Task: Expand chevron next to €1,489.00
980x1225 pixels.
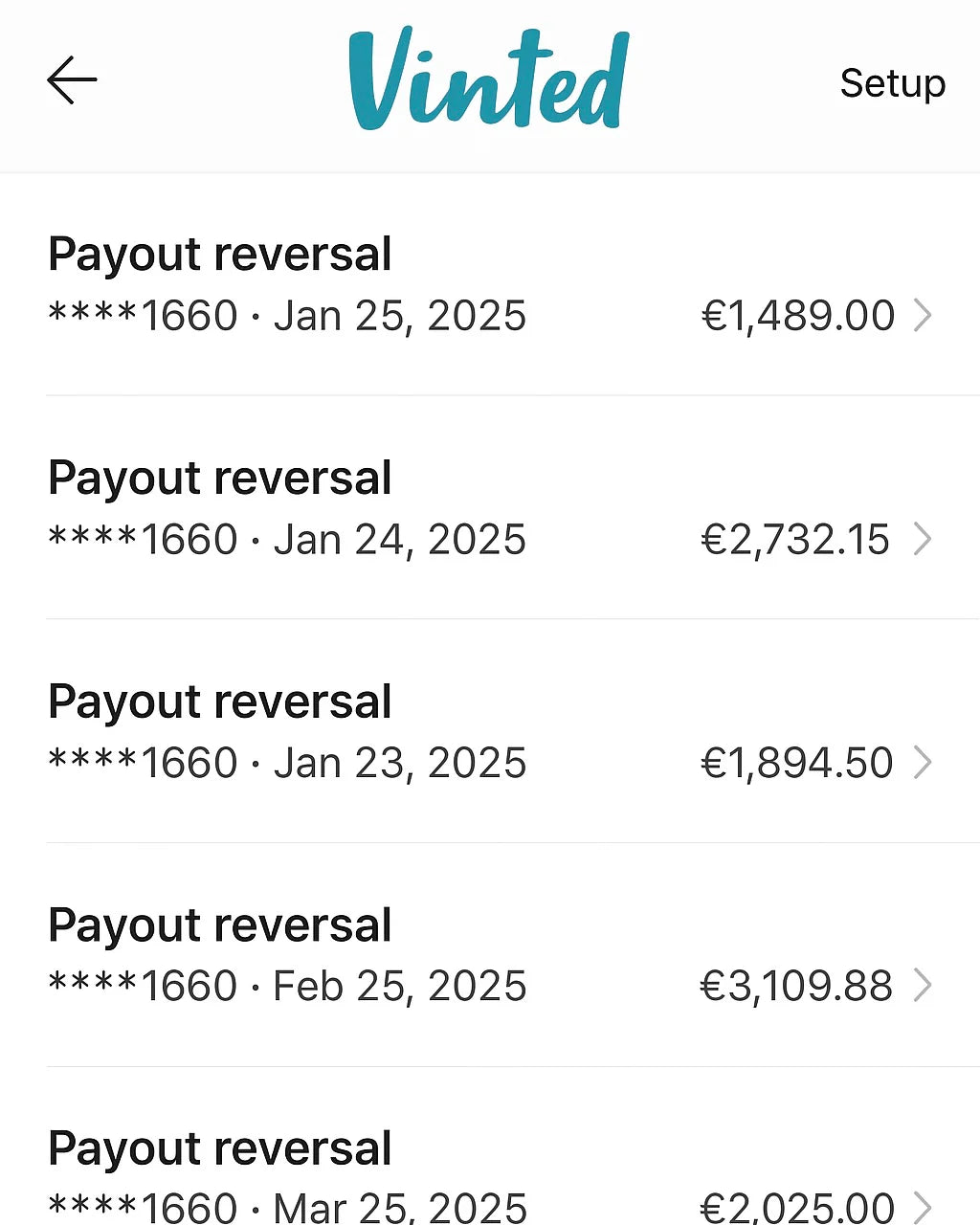Action: (x=923, y=316)
